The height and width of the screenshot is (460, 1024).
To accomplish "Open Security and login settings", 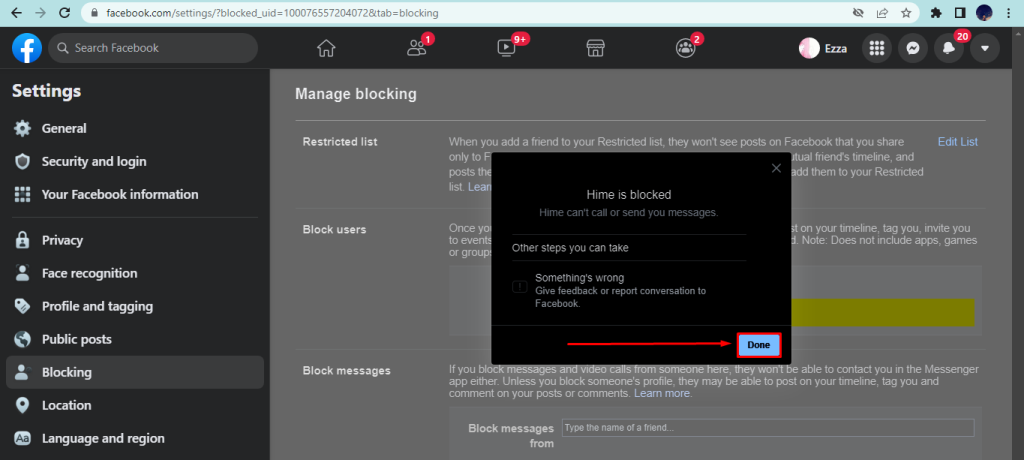I will click(135, 161).
